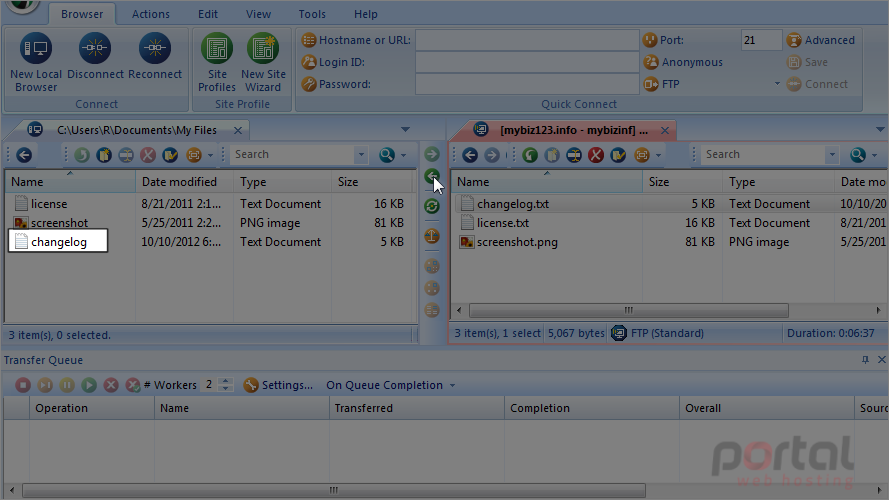Select the My Files local tab
Image resolution: width=889 pixels, height=500 pixels.
(136, 130)
